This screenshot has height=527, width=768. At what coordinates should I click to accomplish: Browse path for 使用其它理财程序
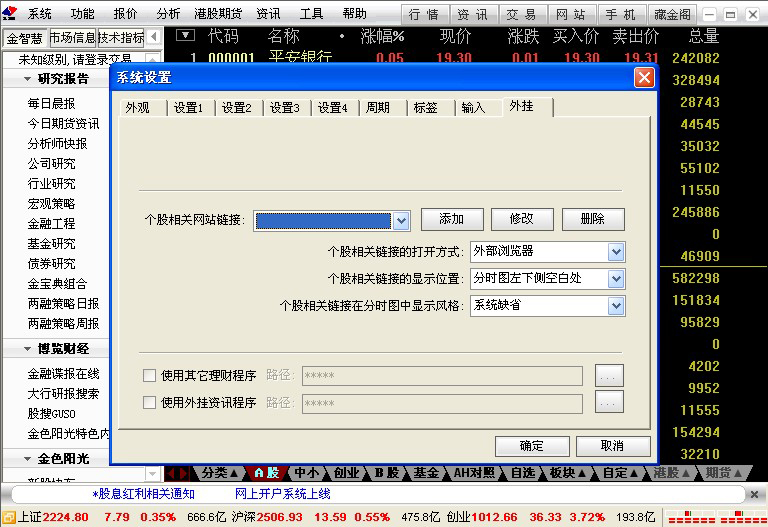pos(609,376)
